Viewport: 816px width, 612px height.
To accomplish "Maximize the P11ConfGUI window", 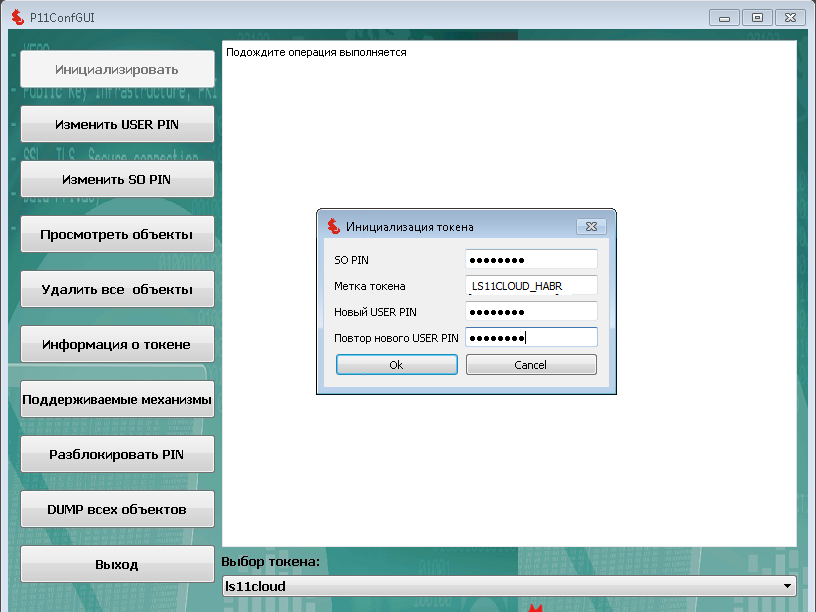I will [757, 18].
